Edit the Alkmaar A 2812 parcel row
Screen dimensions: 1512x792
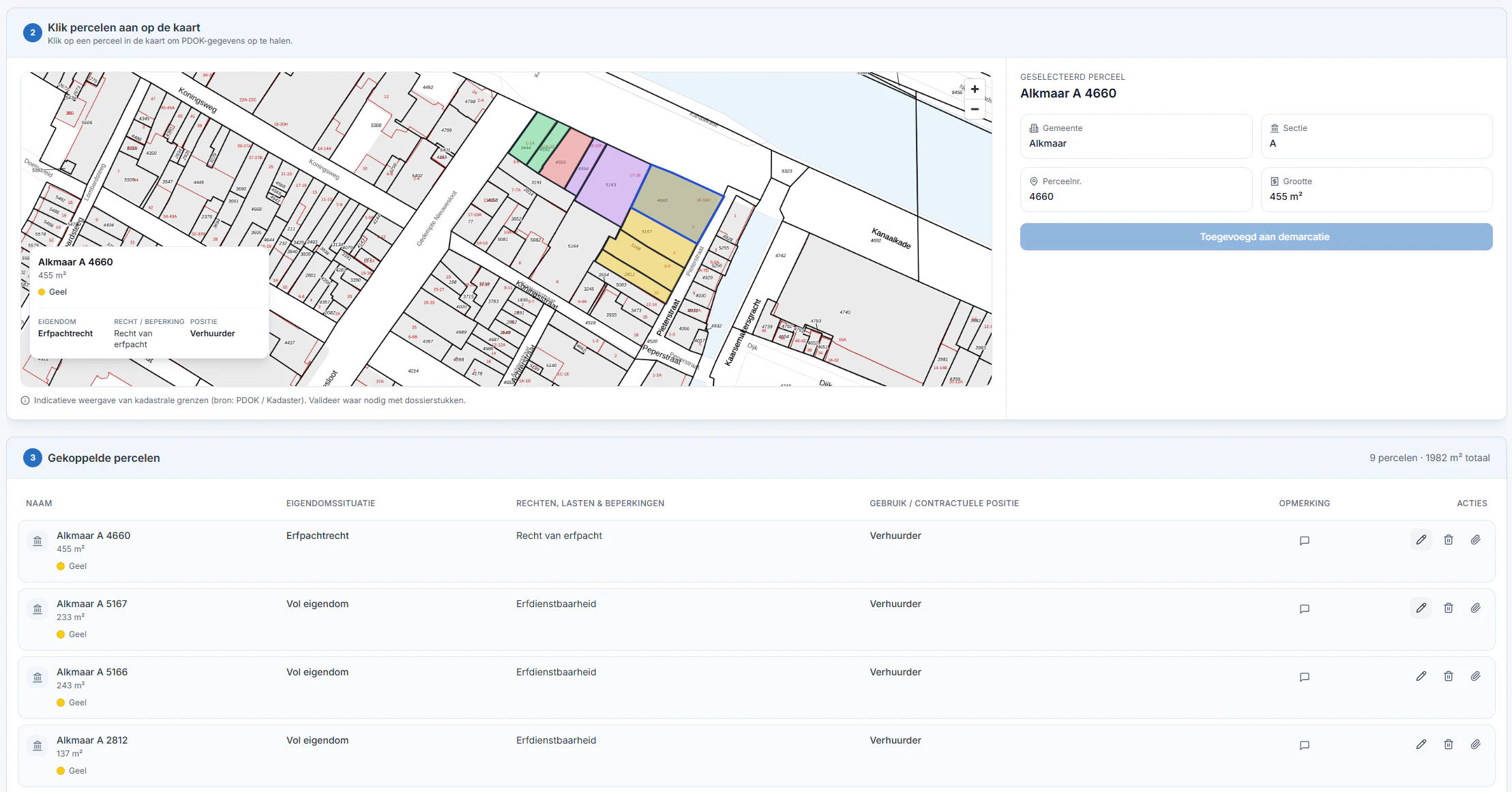pyautogui.click(x=1421, y=744)
